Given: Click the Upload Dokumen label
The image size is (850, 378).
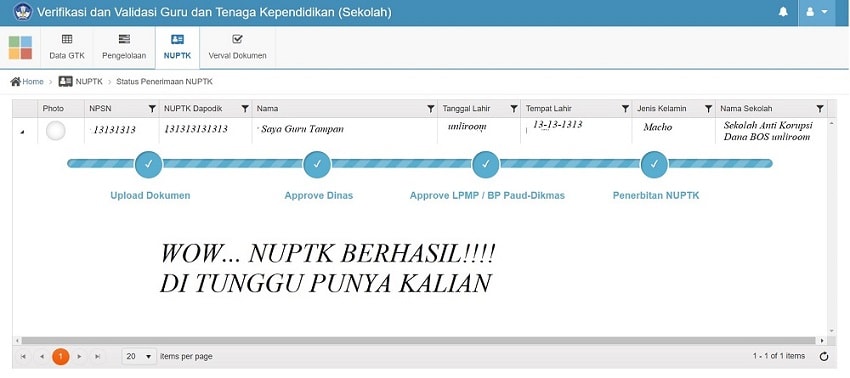Looking at the screenshot, I should (x=150, y=195).
